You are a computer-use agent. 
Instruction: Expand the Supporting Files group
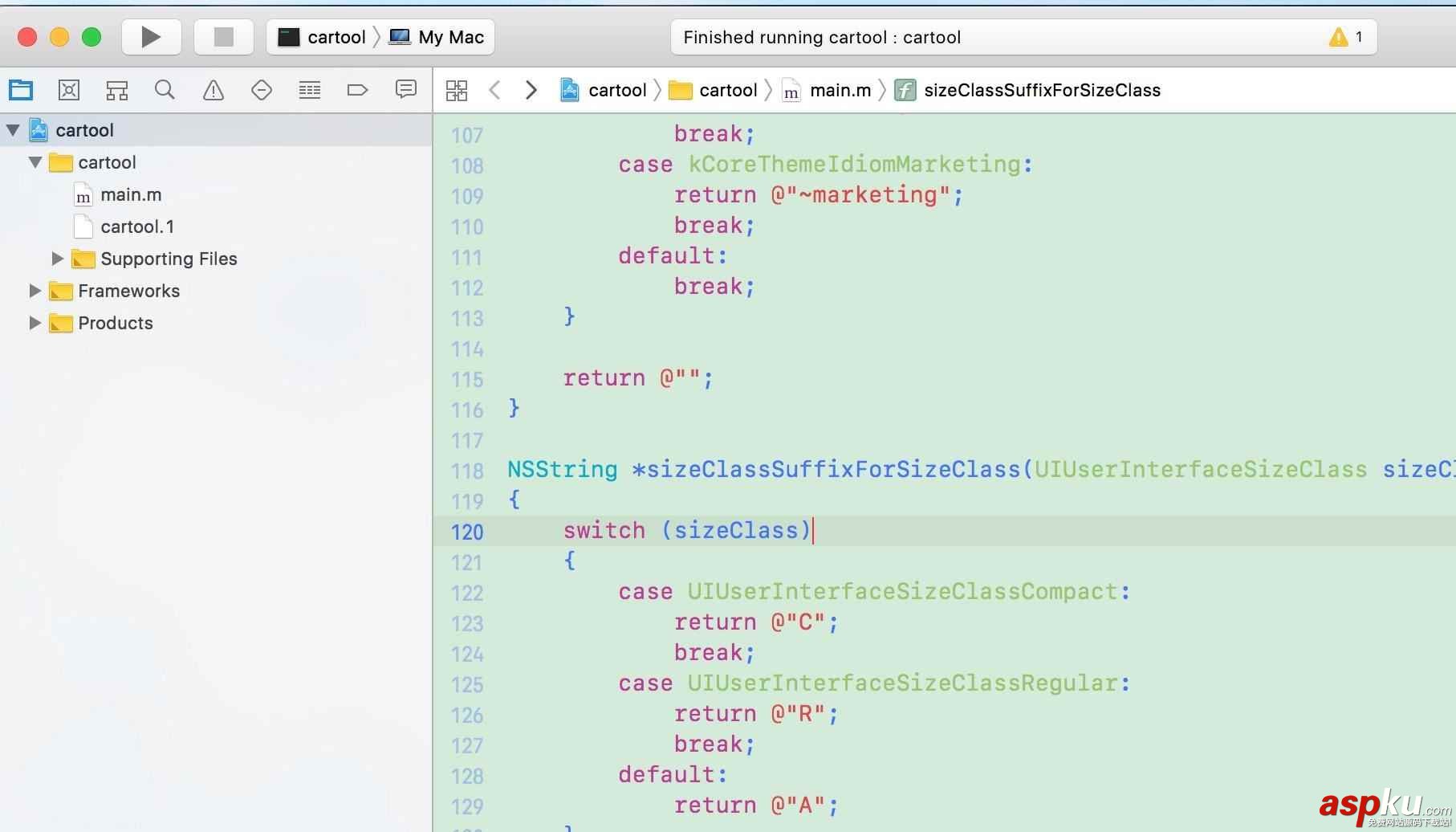(57, 259)
